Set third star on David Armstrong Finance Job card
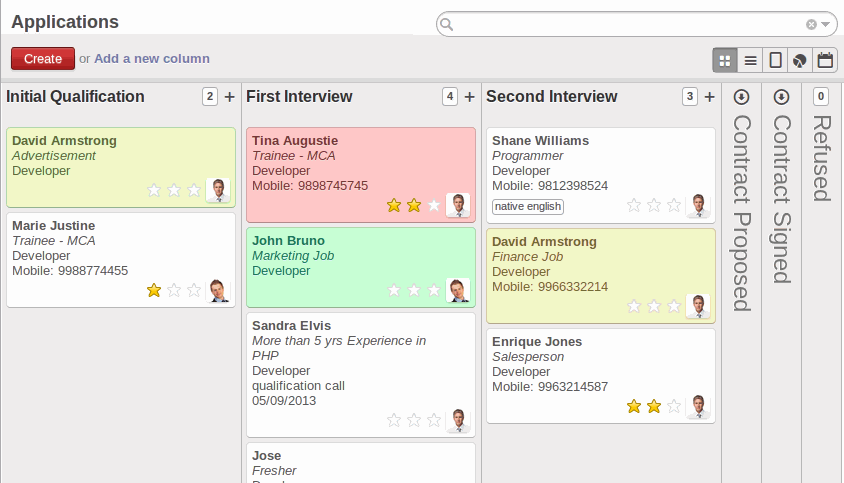This screenshot has height=483, width=844. (674, 306)
